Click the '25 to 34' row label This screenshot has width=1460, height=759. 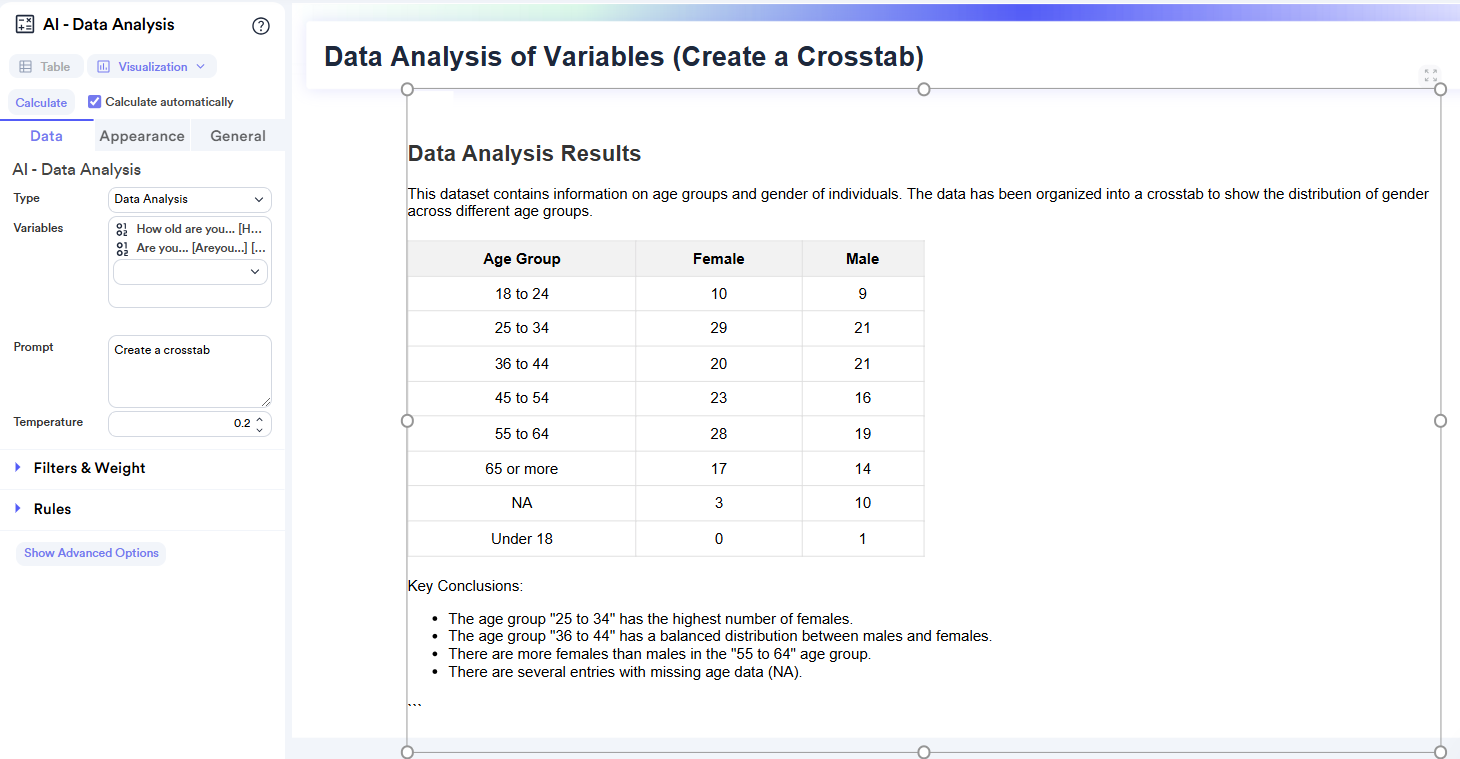pos(521,328)
